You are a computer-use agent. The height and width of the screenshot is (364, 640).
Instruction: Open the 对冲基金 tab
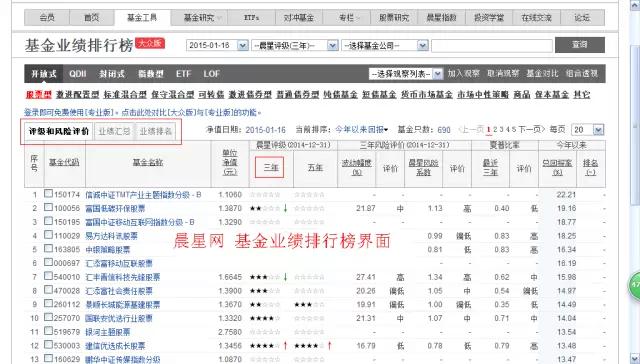point(299,18)
